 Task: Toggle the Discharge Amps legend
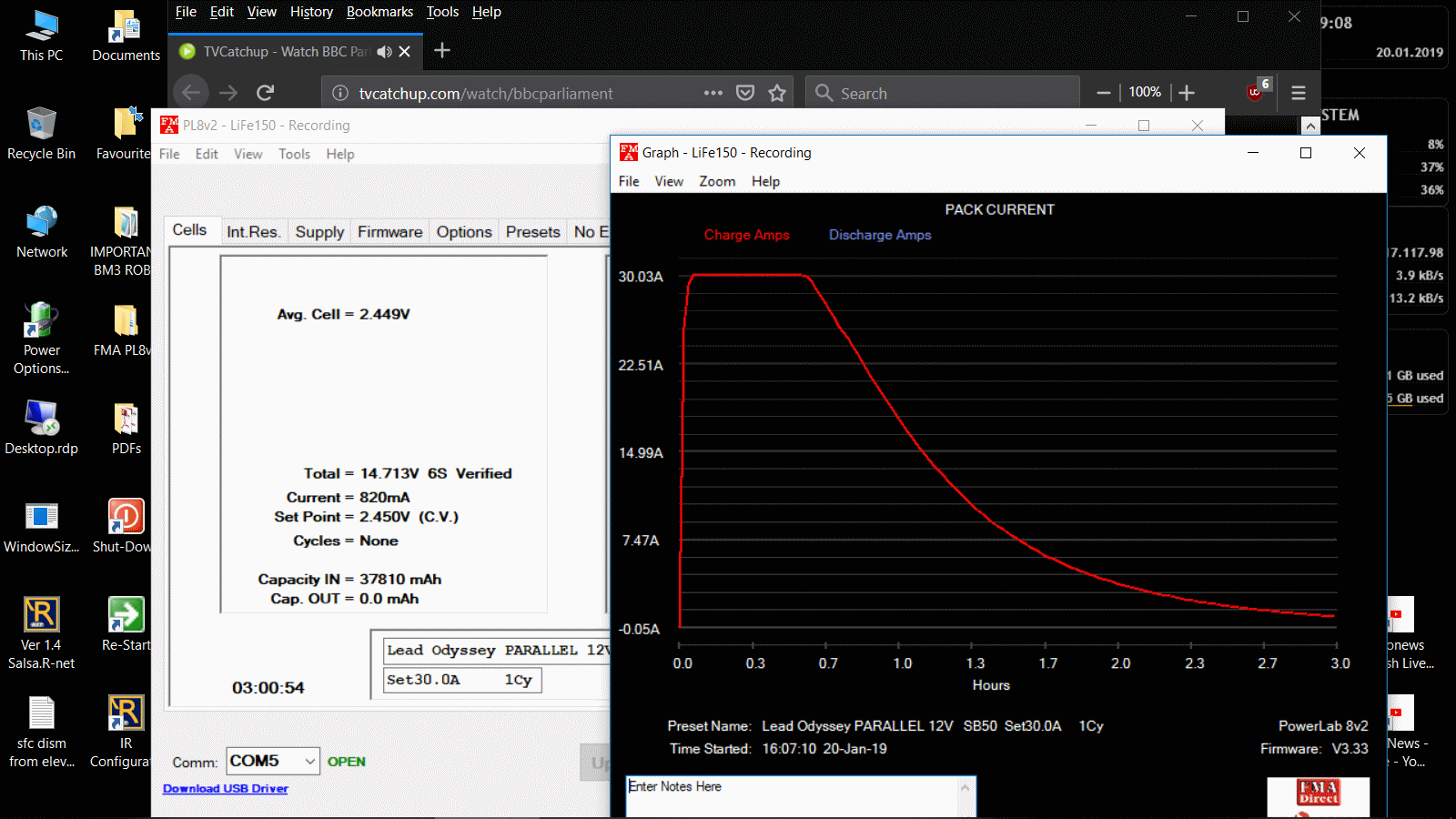(x=880, y=235)
